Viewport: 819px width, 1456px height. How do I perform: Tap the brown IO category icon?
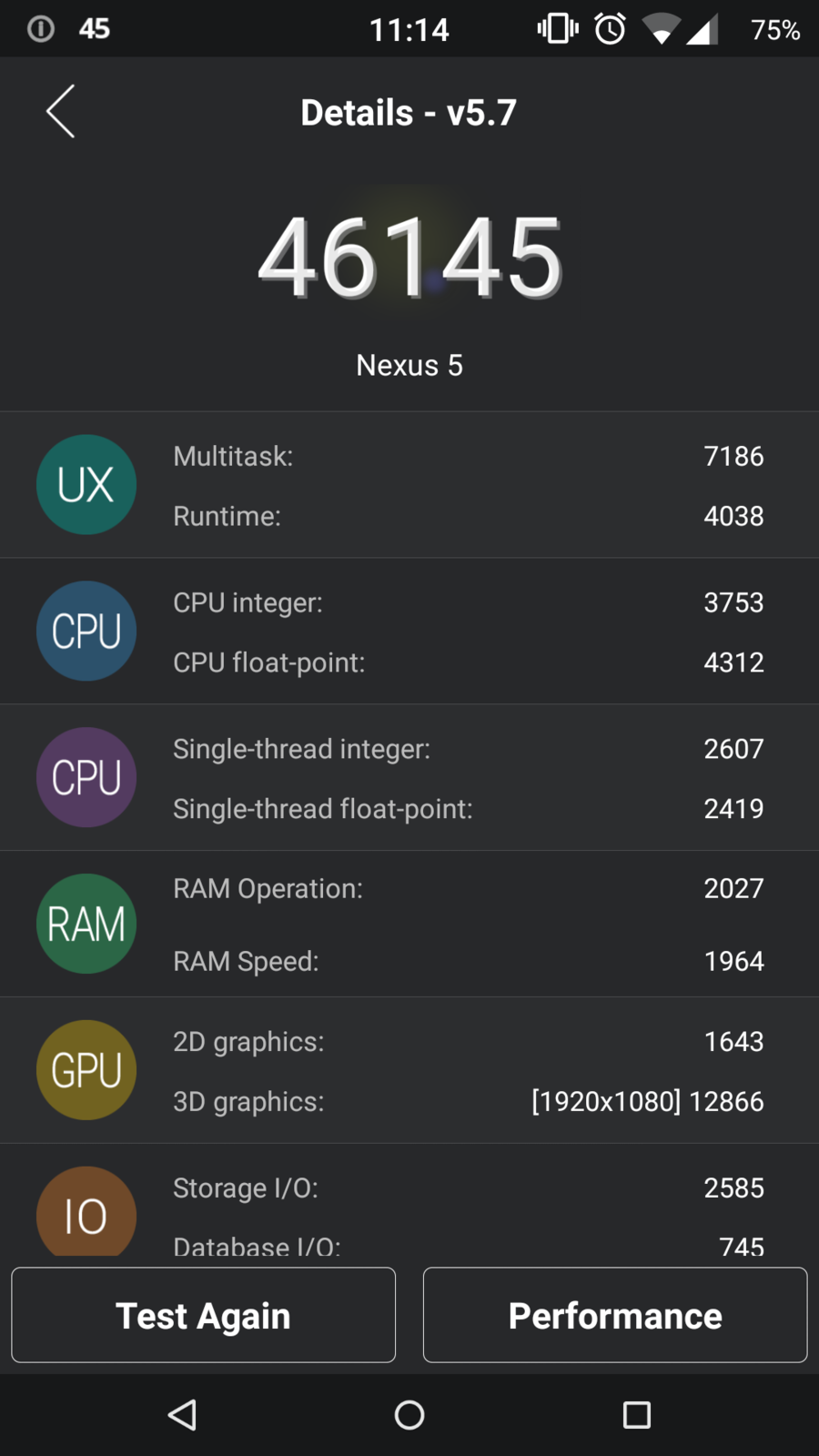(86, 1212)
